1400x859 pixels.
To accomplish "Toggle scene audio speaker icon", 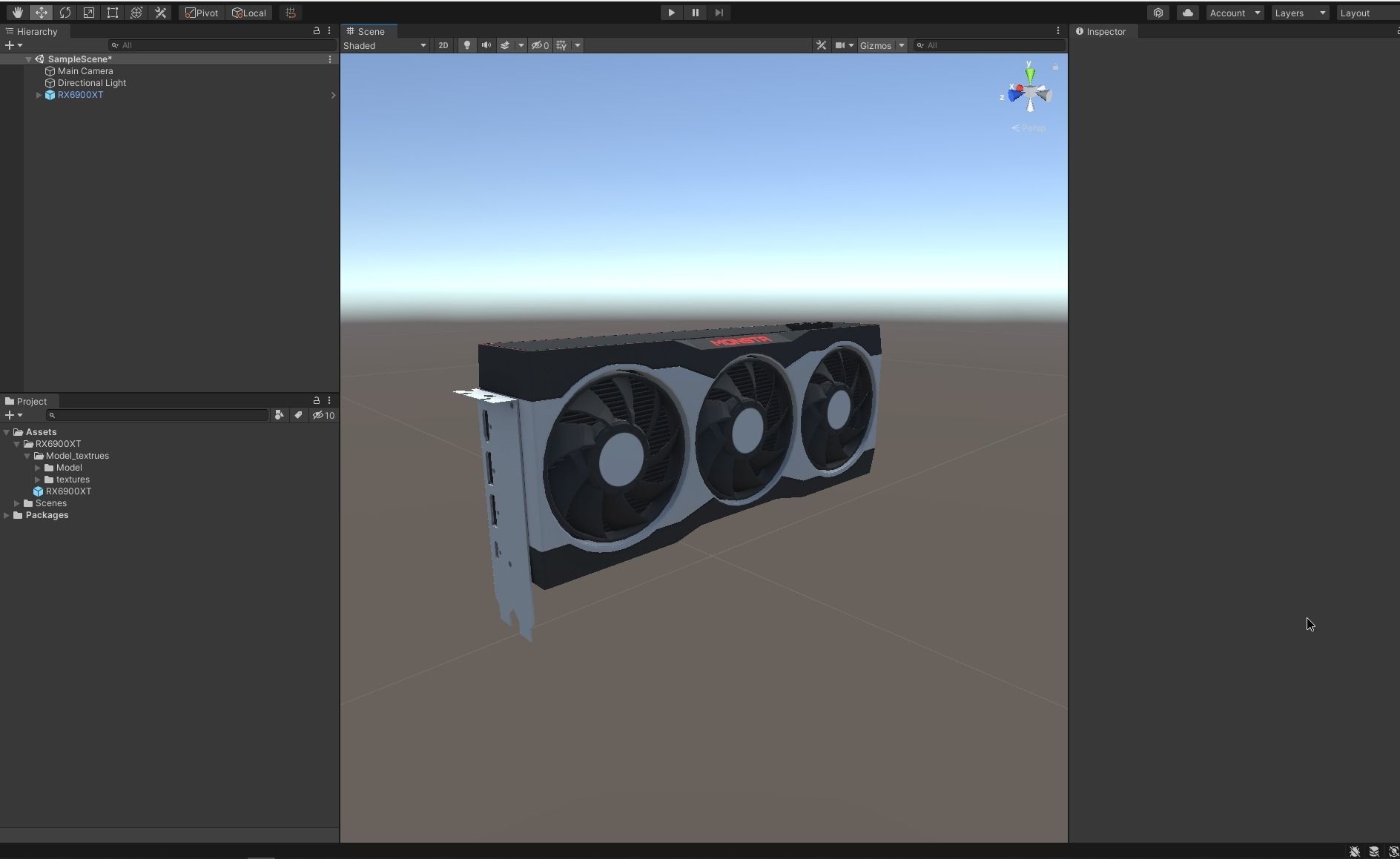I will click(x=486, y=45).
